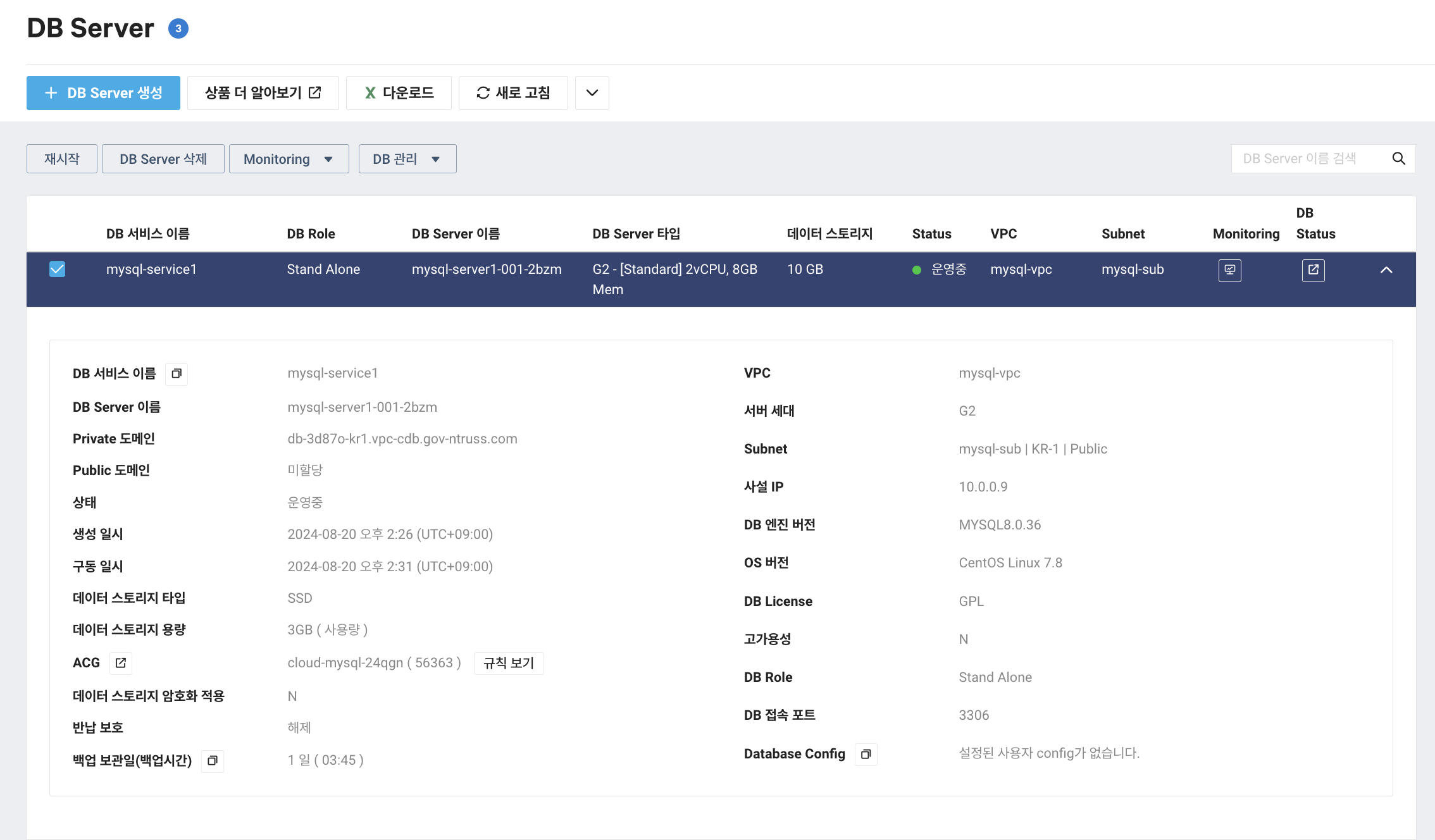The image size is (1435, 840).
Task: Copy the 백업 보관일 value
Action: coord(213,761)
